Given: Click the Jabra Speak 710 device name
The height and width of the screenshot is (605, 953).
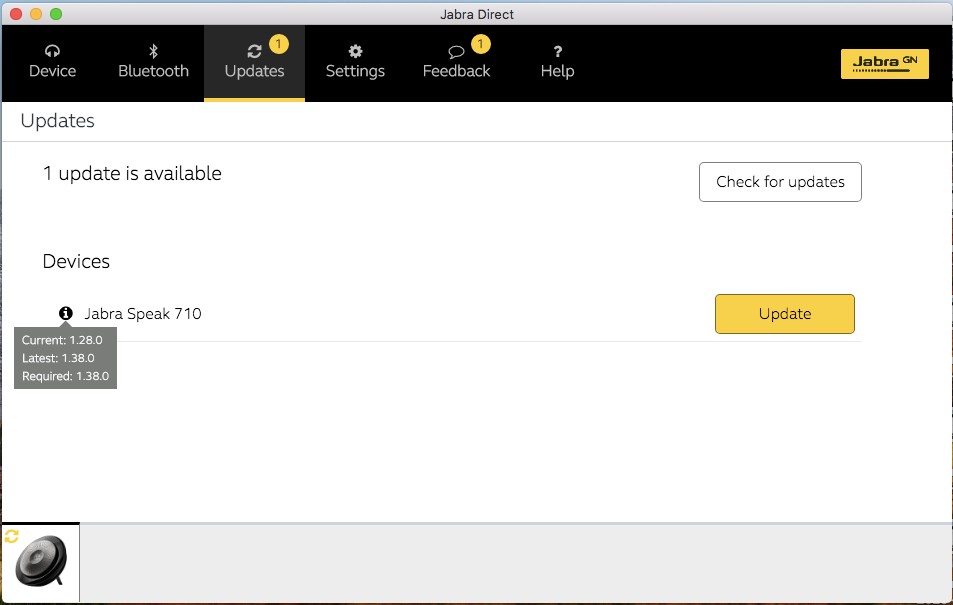Looking at the screenshot, I should (143, 314).
